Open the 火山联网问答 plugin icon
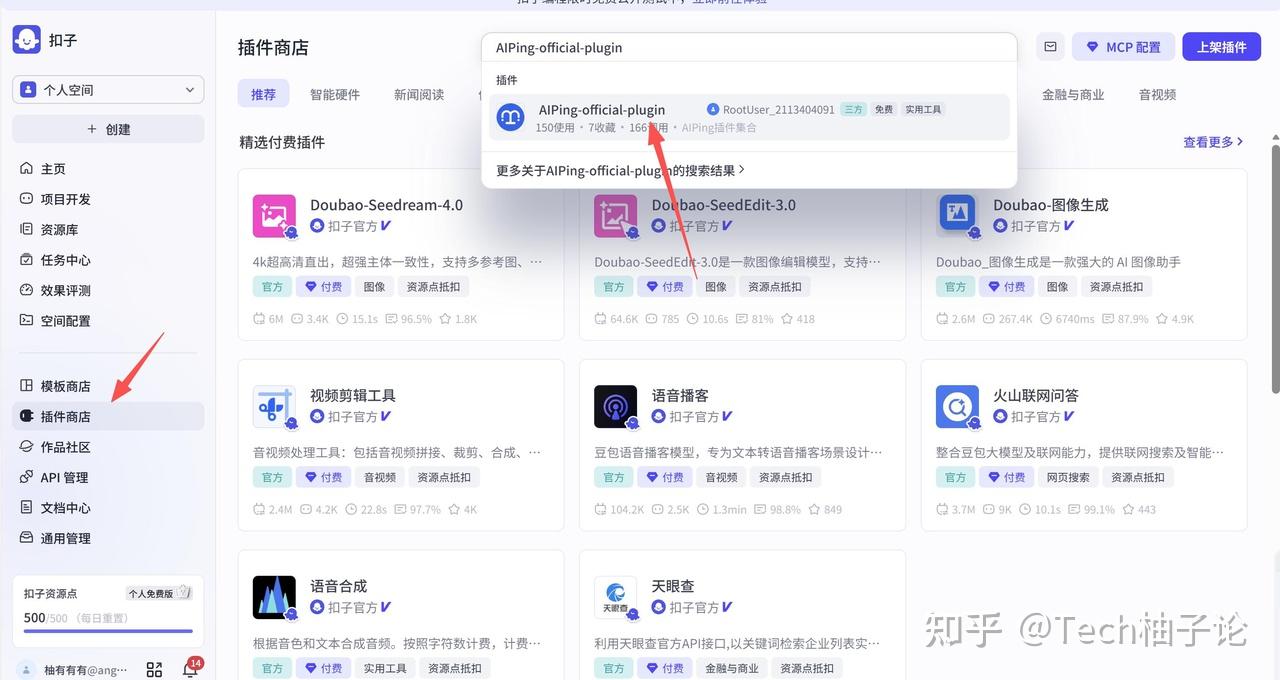Image resolution: width=1280 pixels, height=680 pixels. (958, 407)
